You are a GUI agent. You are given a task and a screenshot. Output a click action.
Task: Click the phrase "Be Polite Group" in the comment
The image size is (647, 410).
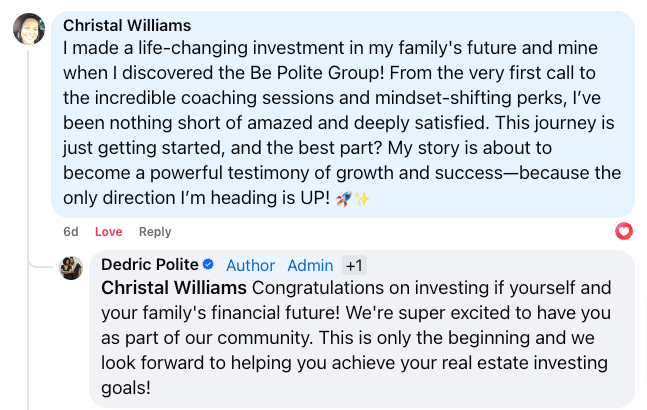317,73
